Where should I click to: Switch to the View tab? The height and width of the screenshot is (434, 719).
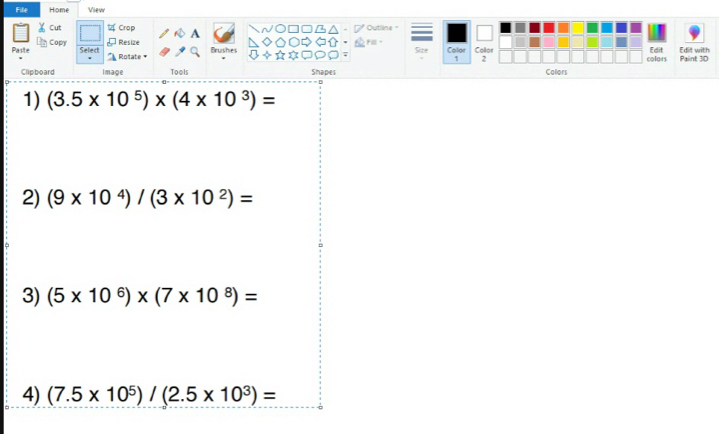pyautogui.click(x=96, y=9)
